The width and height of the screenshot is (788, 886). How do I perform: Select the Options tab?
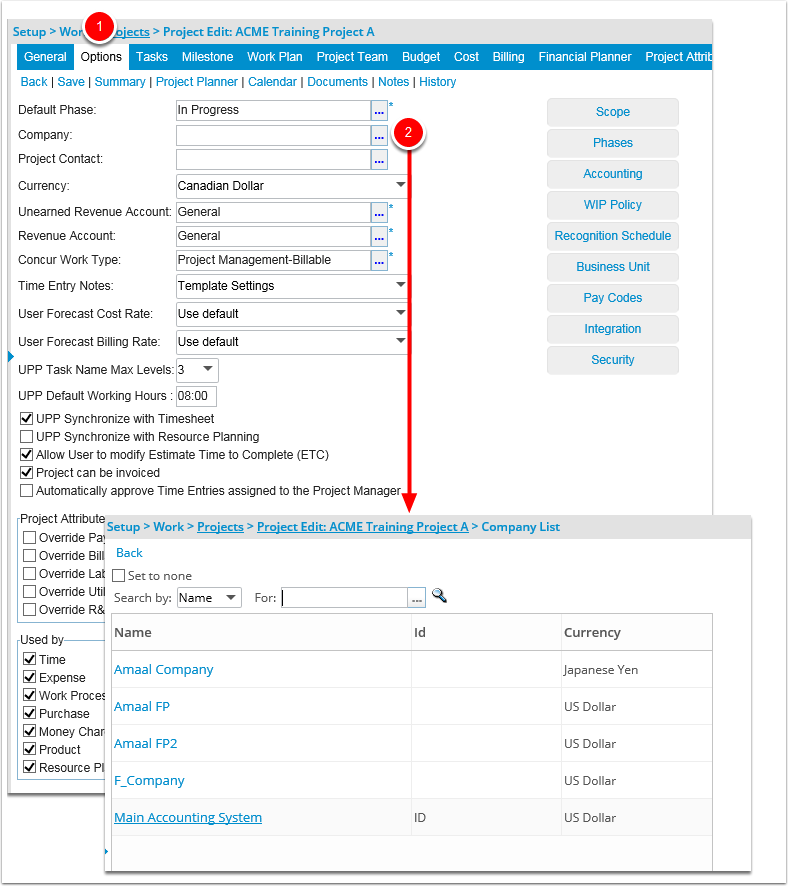(x=101, y=57)
